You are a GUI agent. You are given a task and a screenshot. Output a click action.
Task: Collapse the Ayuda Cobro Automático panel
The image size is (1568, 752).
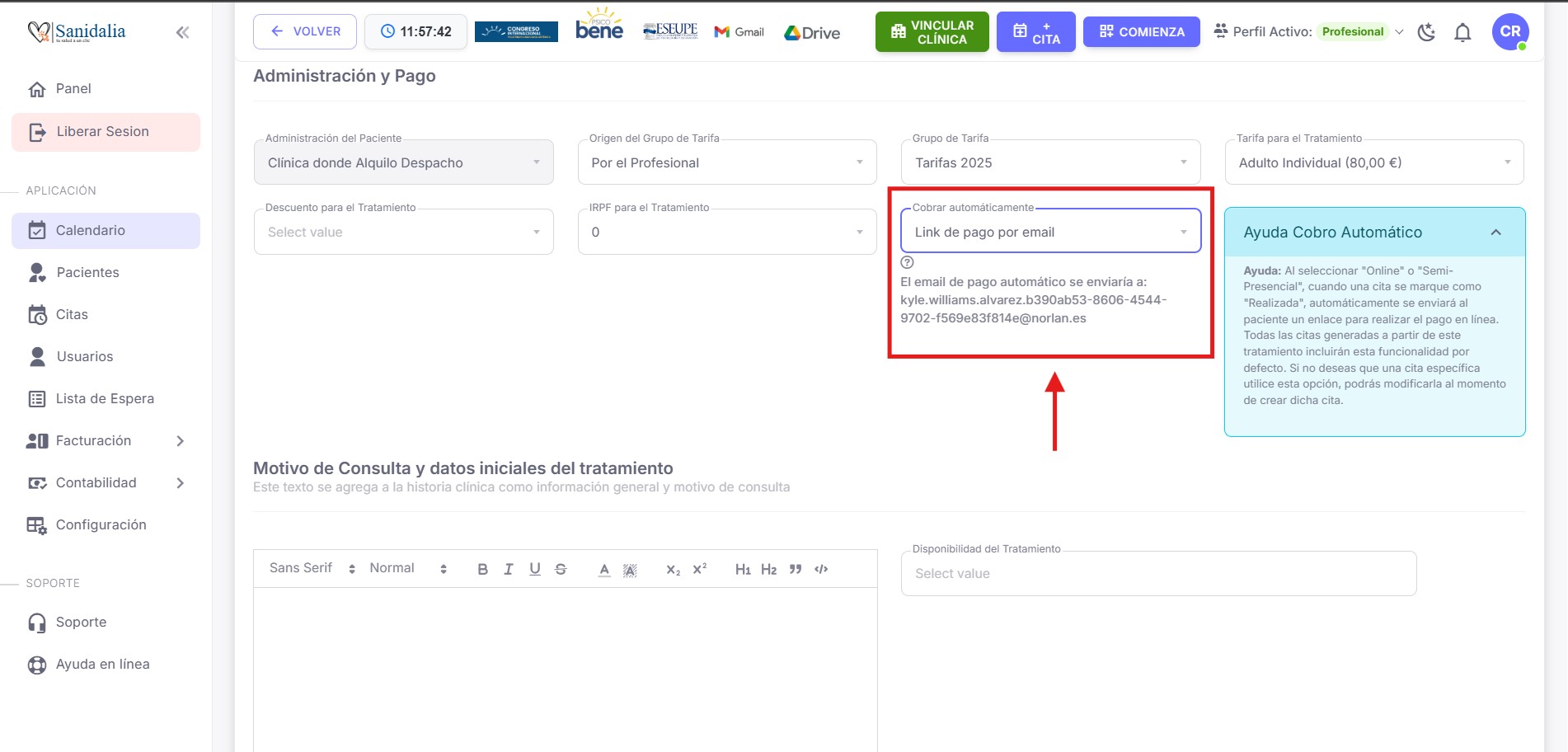1495,233
